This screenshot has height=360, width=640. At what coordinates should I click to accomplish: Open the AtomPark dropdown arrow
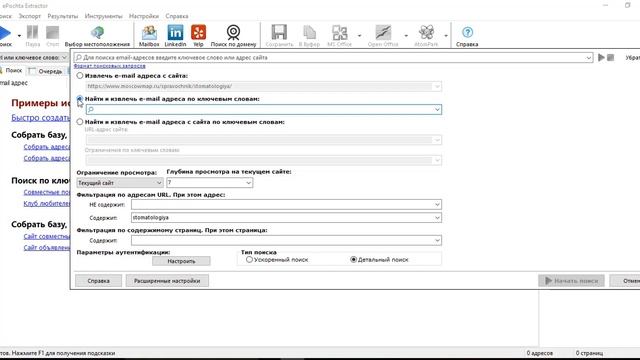tap(446, 36)
